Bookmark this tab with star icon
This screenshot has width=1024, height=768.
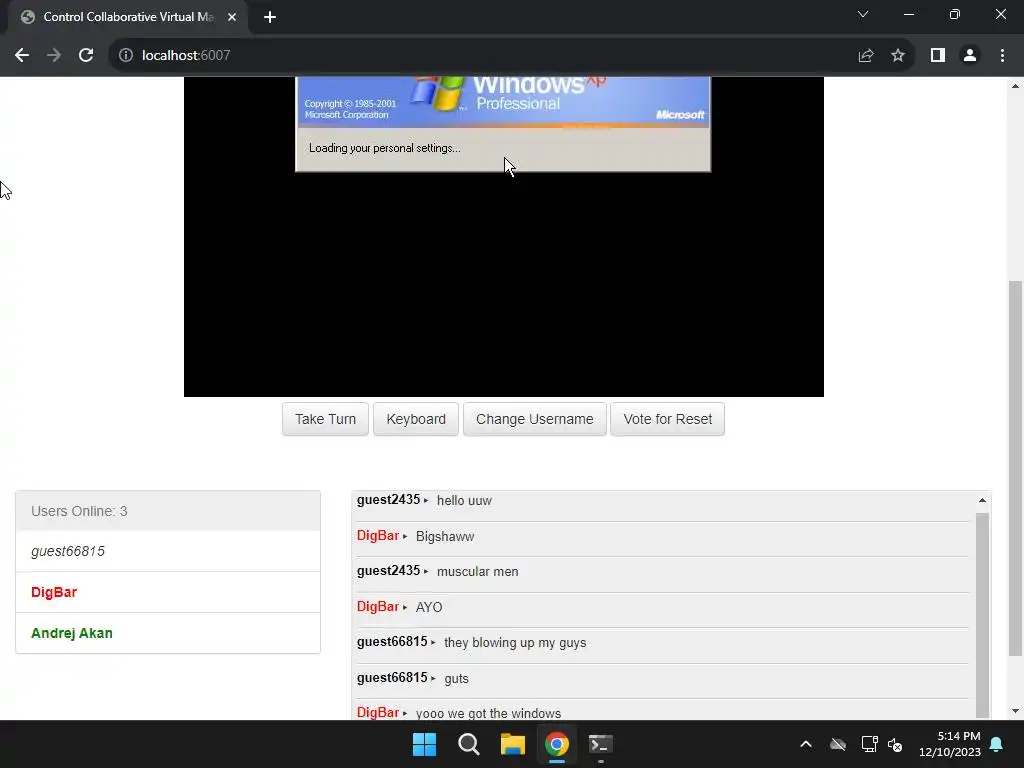(898, 56)
